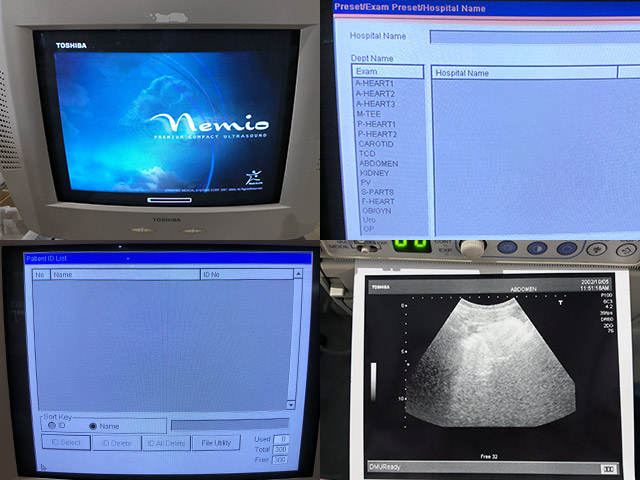Click the No column header in patient list
640x480 pixels.
point(40,275)
